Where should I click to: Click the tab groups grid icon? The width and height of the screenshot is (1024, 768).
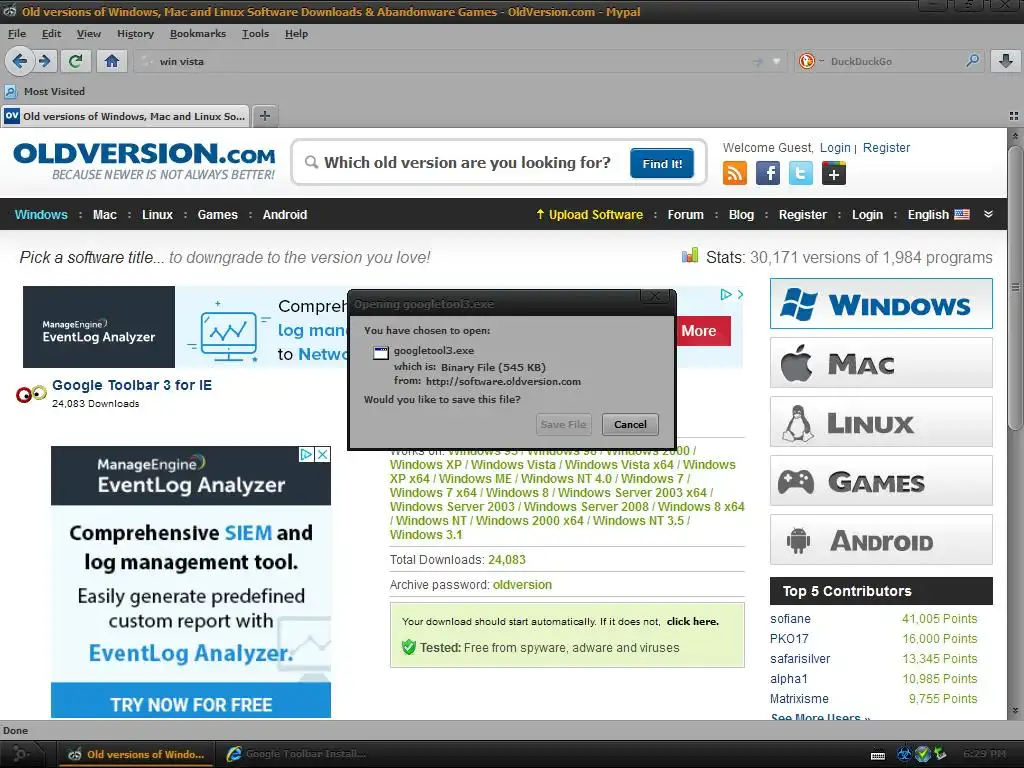[1014, 116]
